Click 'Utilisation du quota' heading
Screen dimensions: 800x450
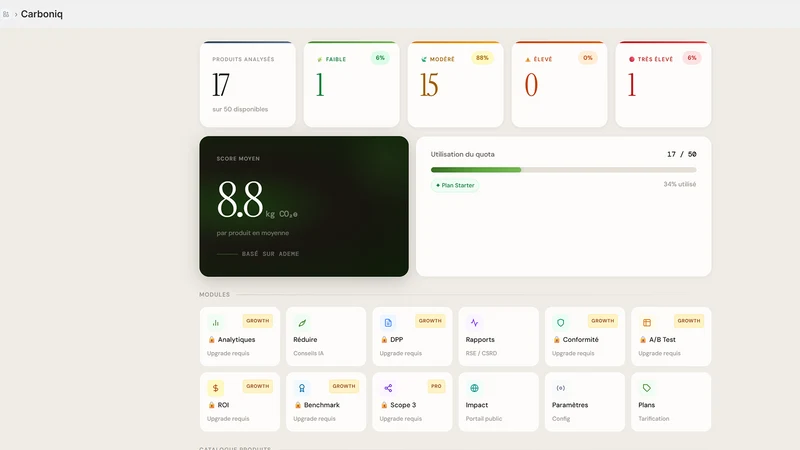click(462, 154)
